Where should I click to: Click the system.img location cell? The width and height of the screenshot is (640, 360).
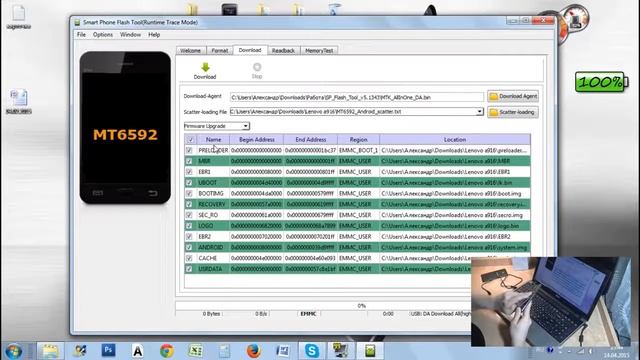(455, 247)
